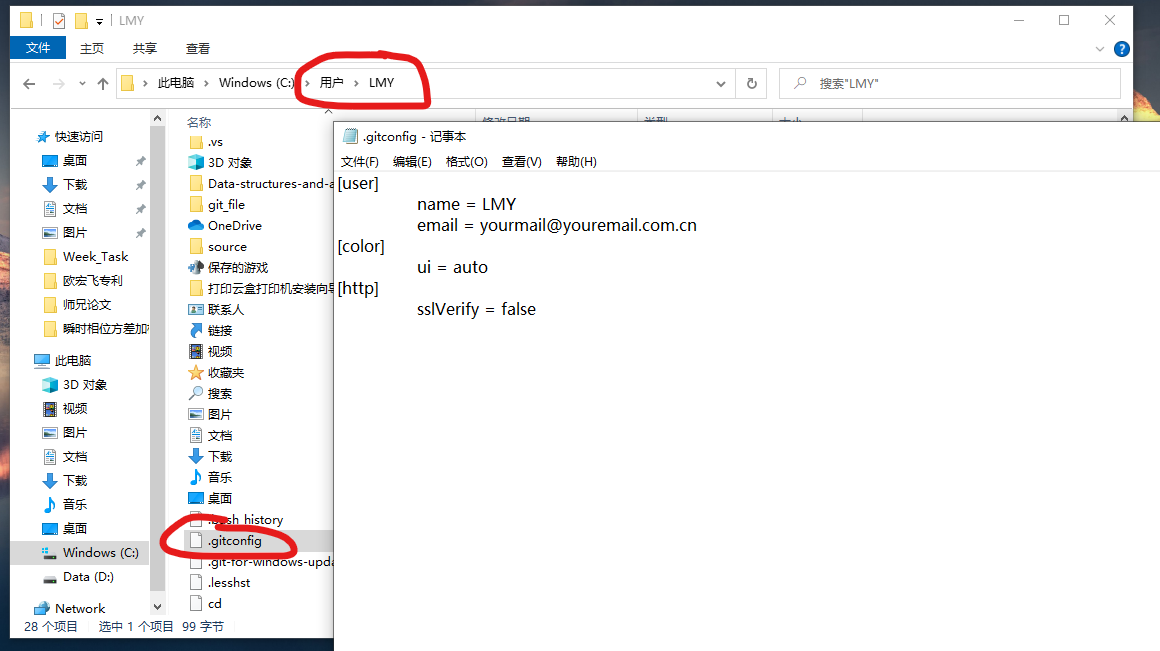This screenshot has width=1160, height=651.
Task: Open the Explorer help icon
Action: (x=1122, y=49)
